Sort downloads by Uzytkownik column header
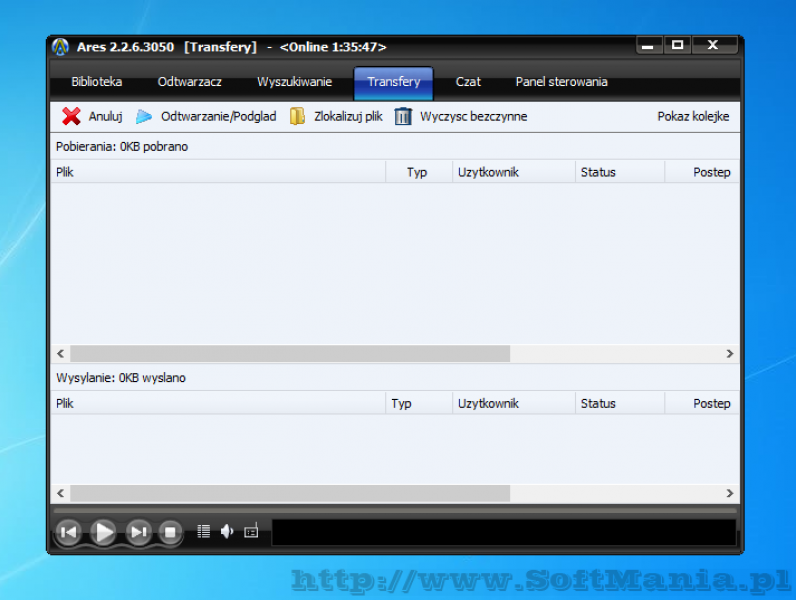796x600 pixels. point(514,172)
